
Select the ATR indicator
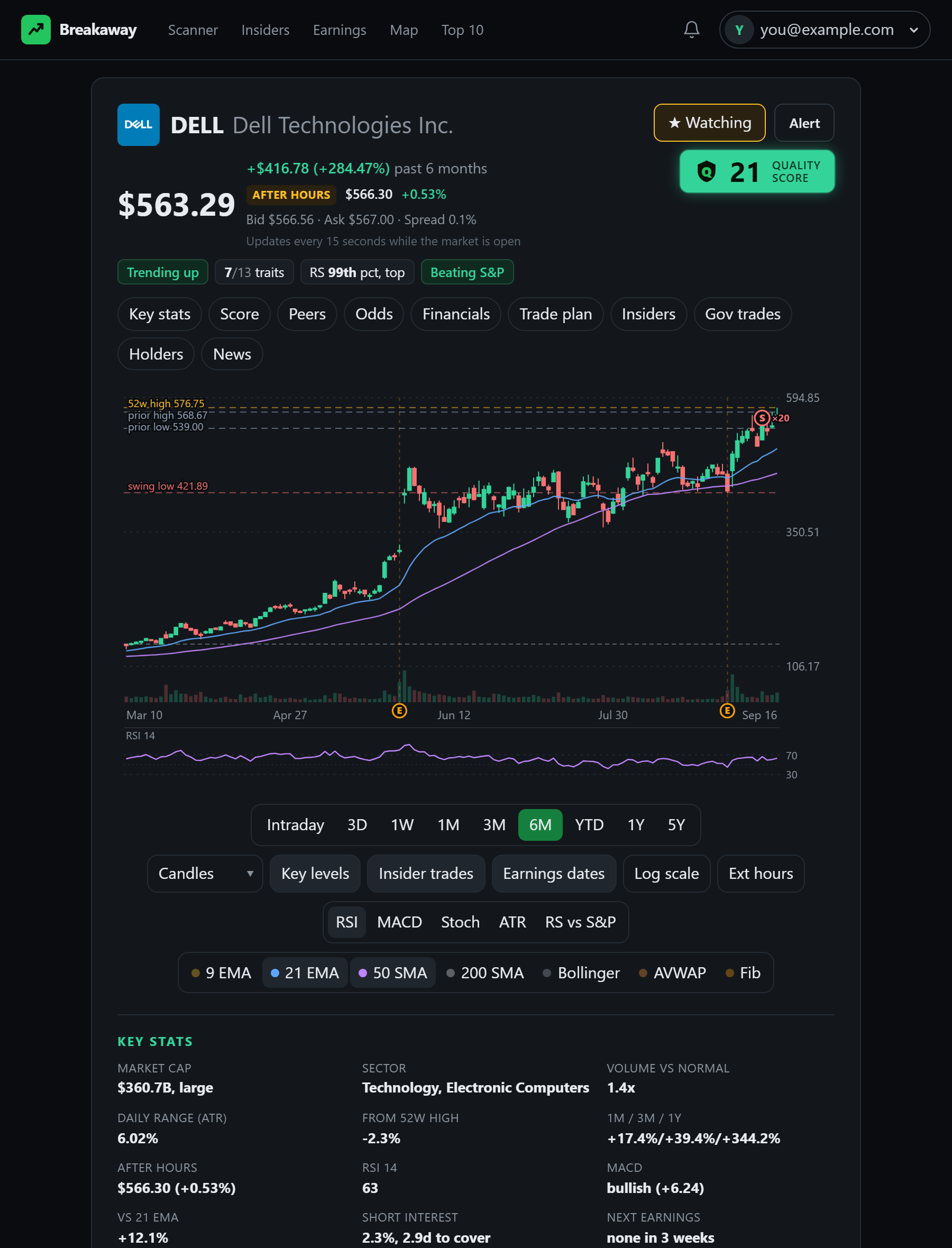[512, 922]
